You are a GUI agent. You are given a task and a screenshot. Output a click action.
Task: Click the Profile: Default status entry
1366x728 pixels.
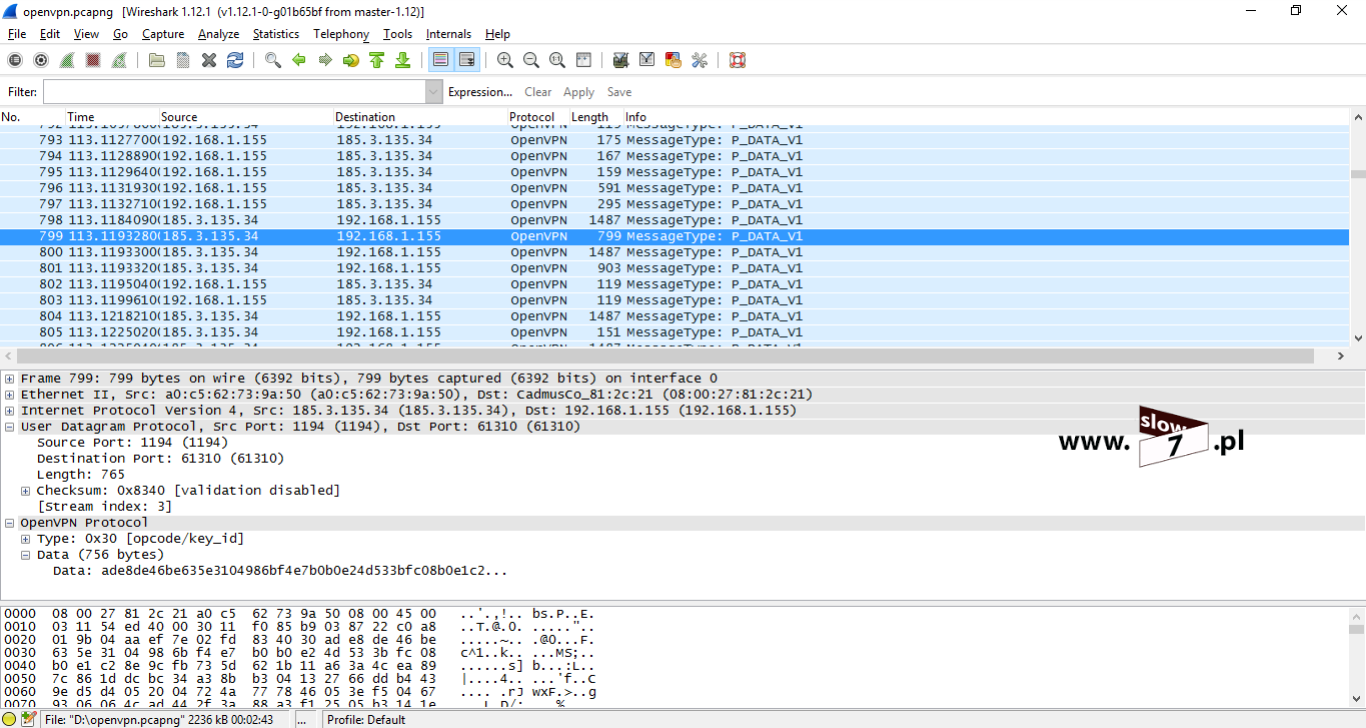(366, 720)
